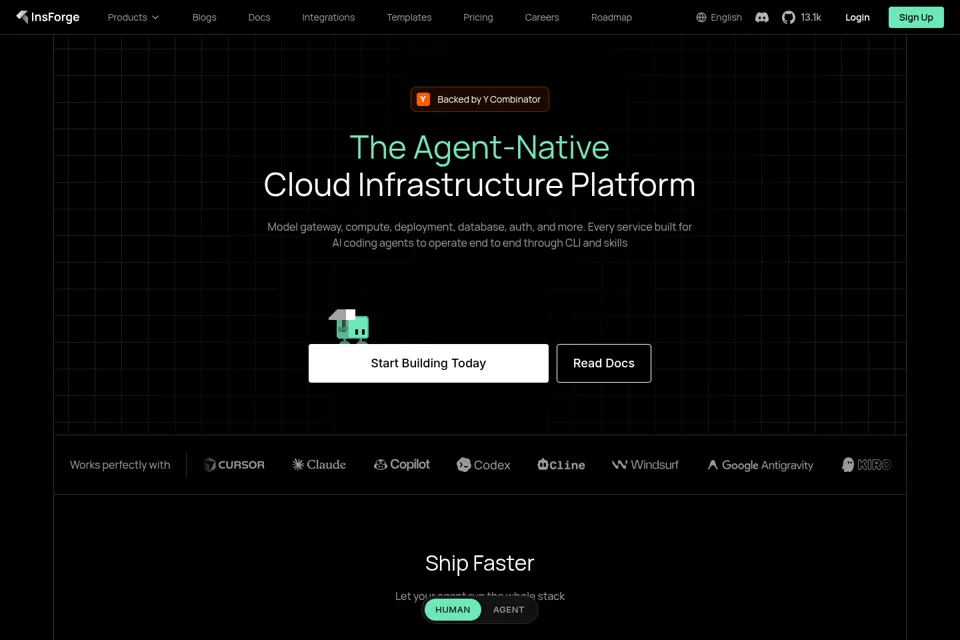Image resolution: width=960 pixels, height=640 pixels.
Task: Switch to AGENT mode
Action: coord(508,609)
